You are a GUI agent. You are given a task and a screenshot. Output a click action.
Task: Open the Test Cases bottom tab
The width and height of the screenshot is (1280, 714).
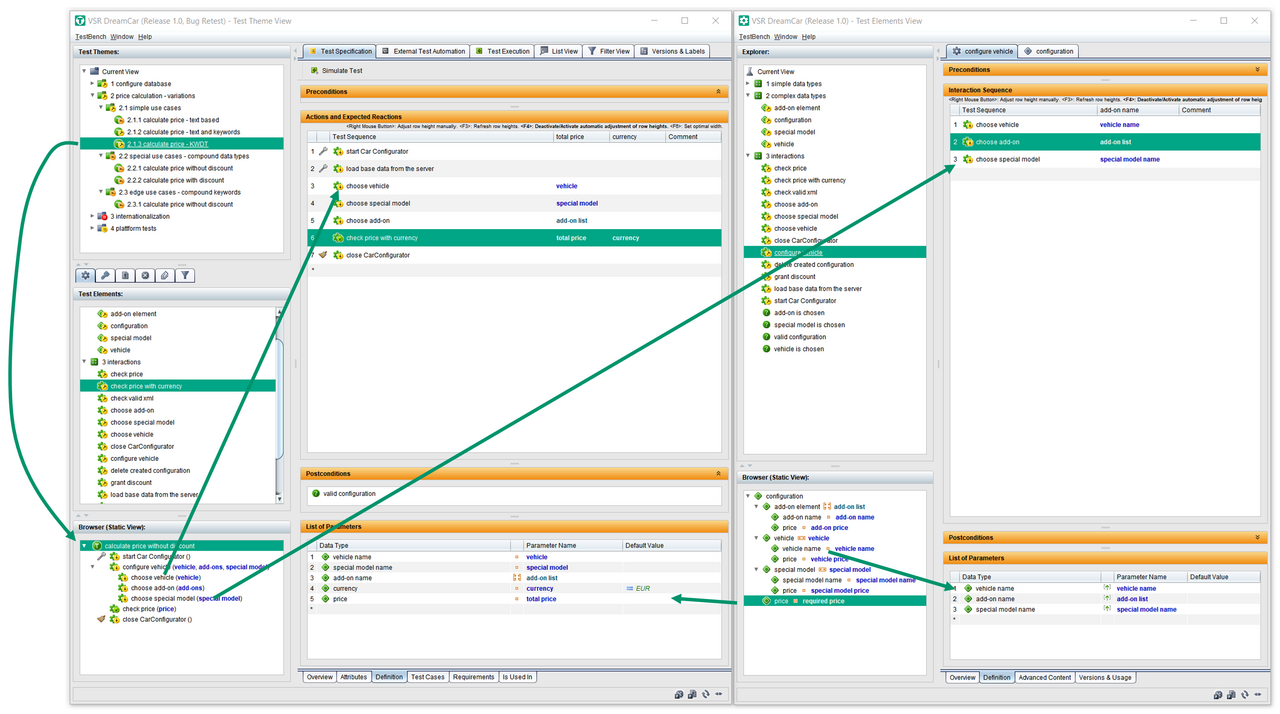point(427,677)
